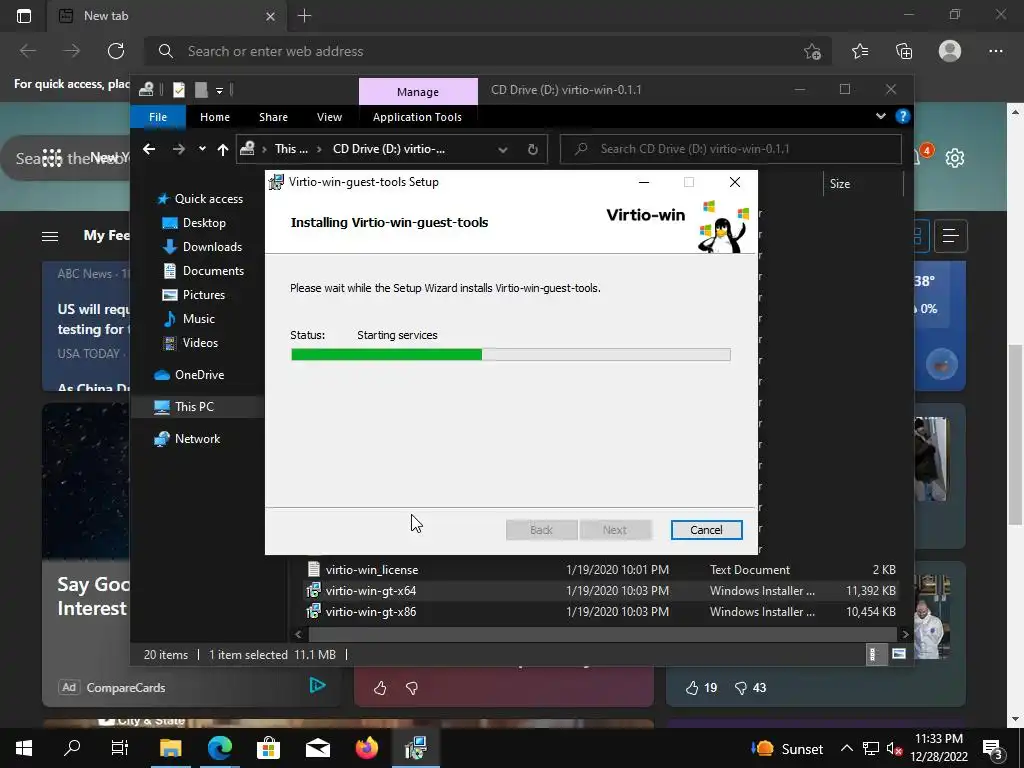The image size is (1024, 768).
Task: Open Explorer help question mark icon
Action: pyautogui.click(x=903, y=116)
